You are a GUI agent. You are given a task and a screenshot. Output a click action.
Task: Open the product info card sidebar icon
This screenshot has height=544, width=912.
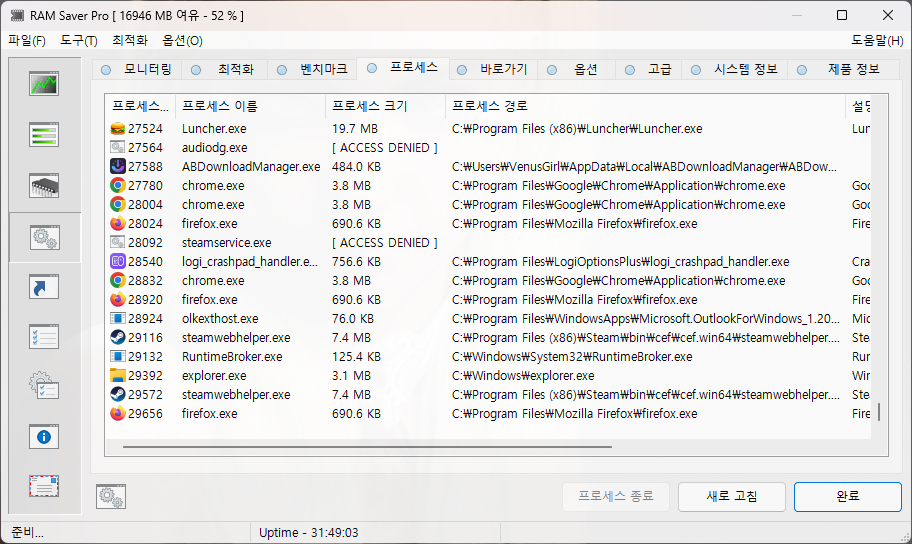point(44,486)
